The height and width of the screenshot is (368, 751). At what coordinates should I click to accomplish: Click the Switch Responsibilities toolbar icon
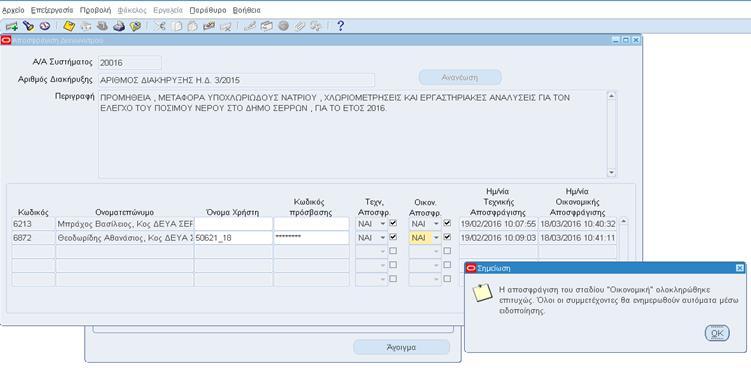point(102,26)
